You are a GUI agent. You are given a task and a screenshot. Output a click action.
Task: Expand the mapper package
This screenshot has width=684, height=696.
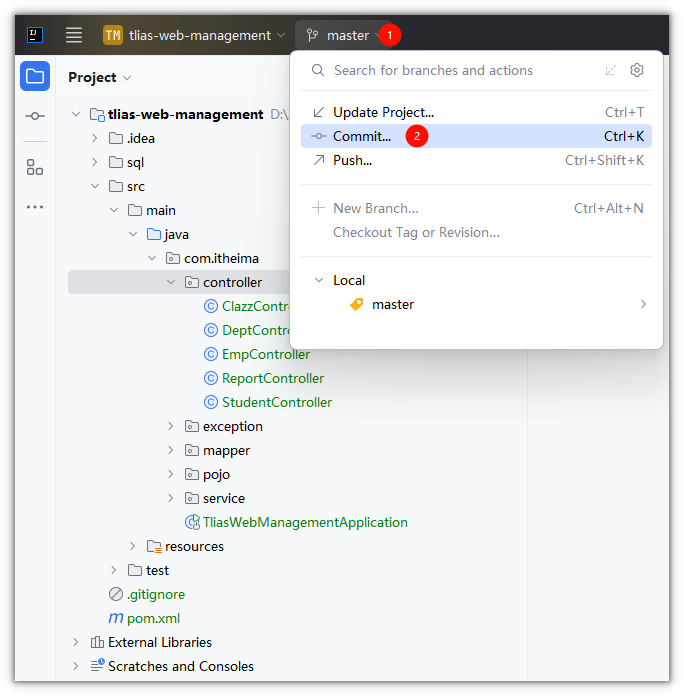[170, 450]
